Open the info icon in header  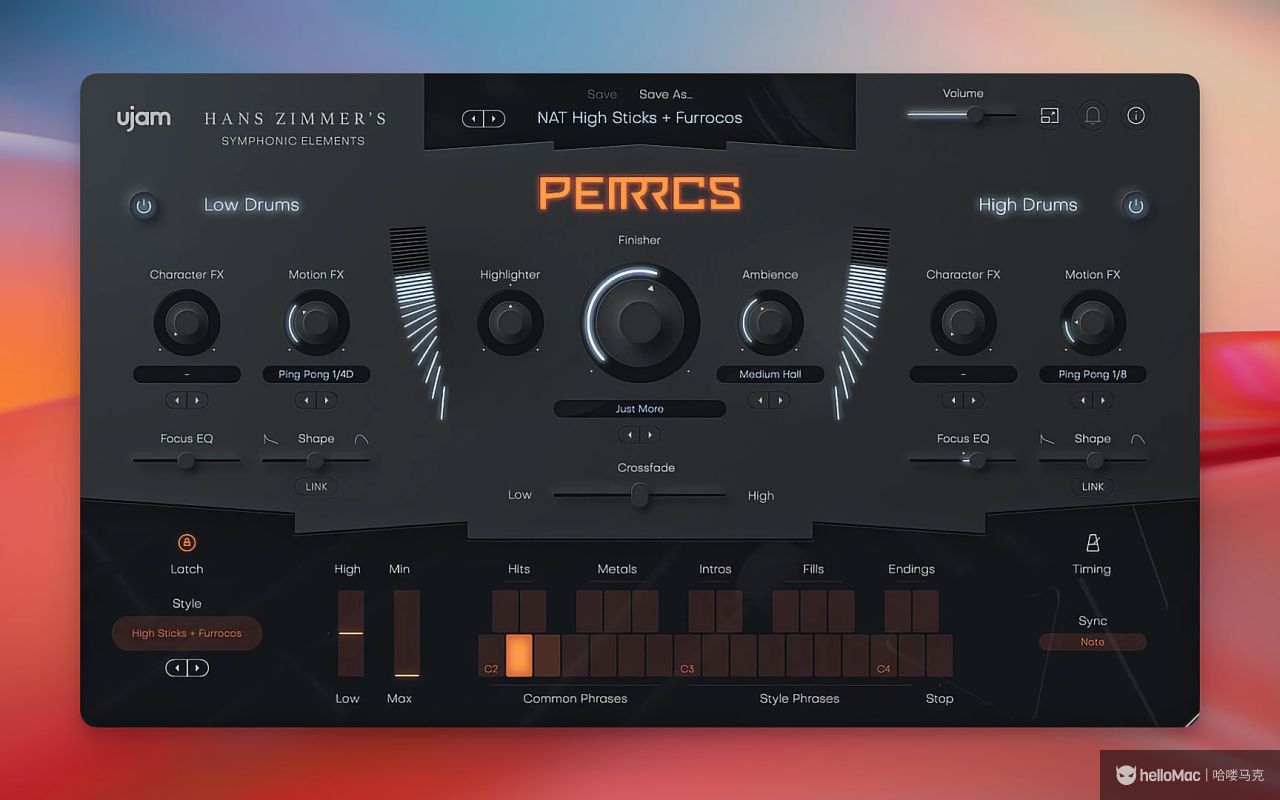pyautogui.click(x=1136, y=116)
